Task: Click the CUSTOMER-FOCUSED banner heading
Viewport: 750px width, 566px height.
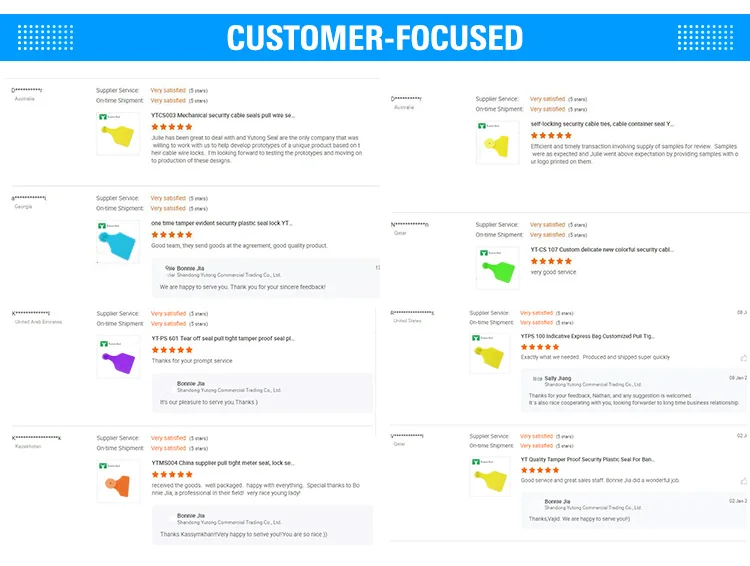Action: (375, 38)
